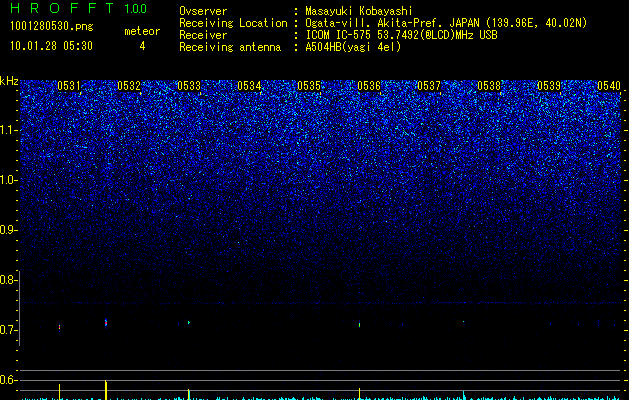The image size is (629, 400).
Task: Select the Ogata-vill. Akita-Pref. JAPAN location text
Action: (446, 23)
